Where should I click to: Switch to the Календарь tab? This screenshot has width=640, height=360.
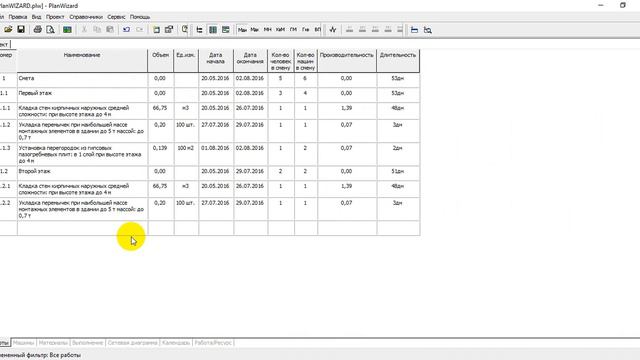176,343
